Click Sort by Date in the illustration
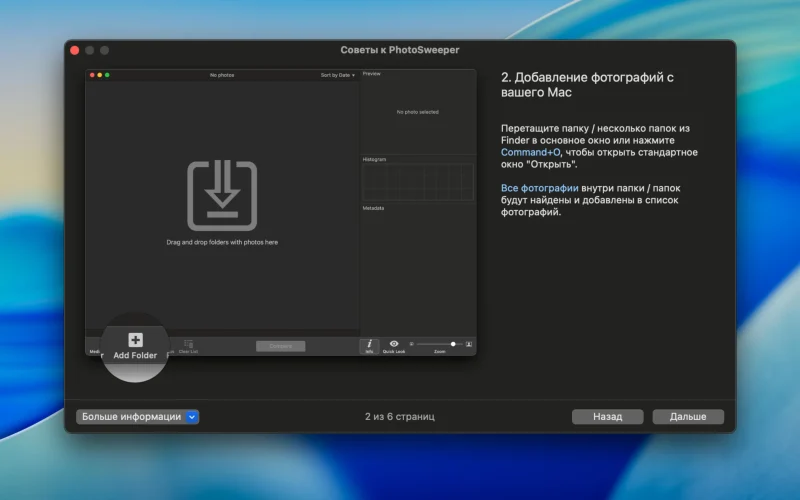The height and width of the screenshot is (500, 800). point(337,75)
